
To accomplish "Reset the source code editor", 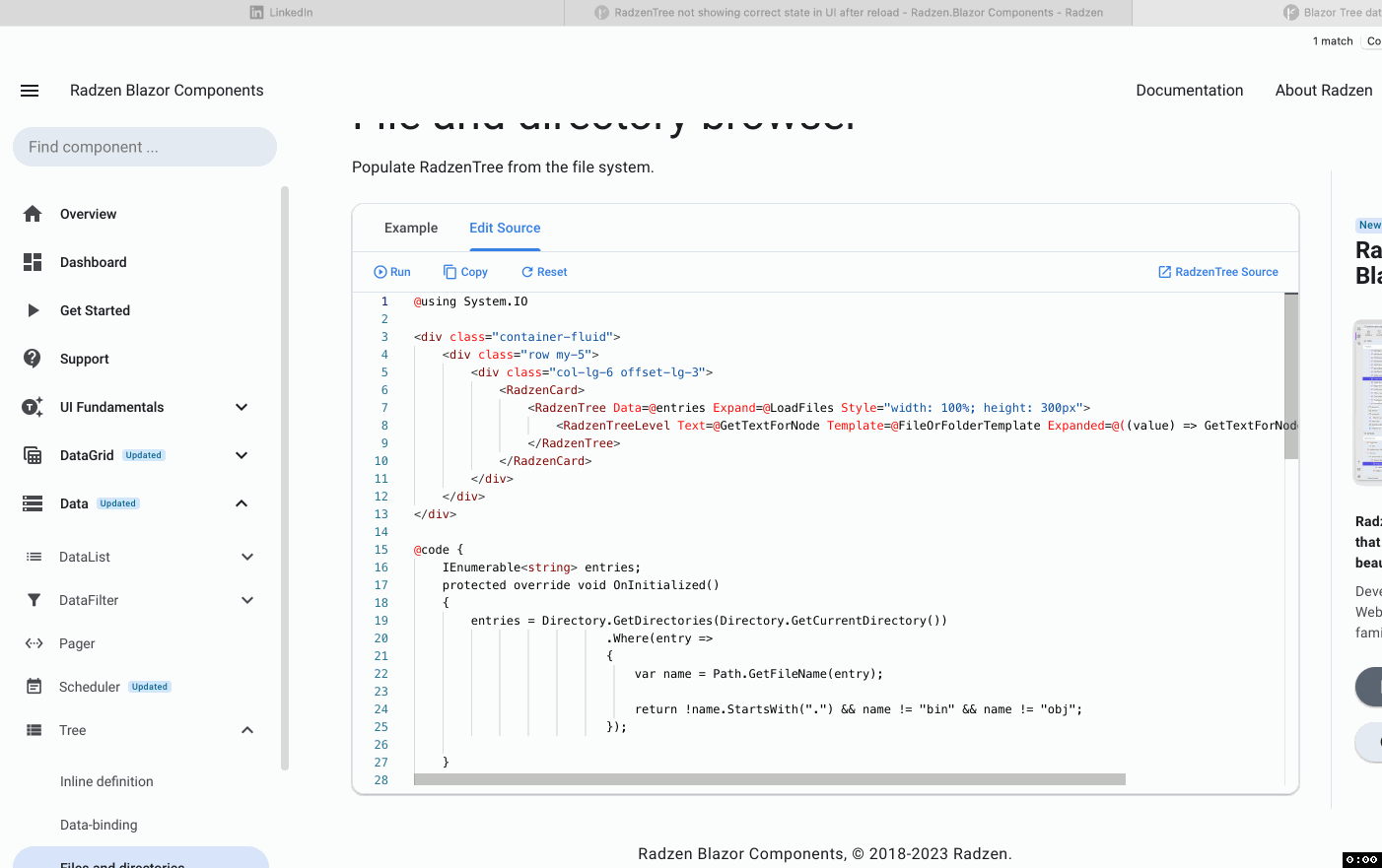I will tap(544, 272).
